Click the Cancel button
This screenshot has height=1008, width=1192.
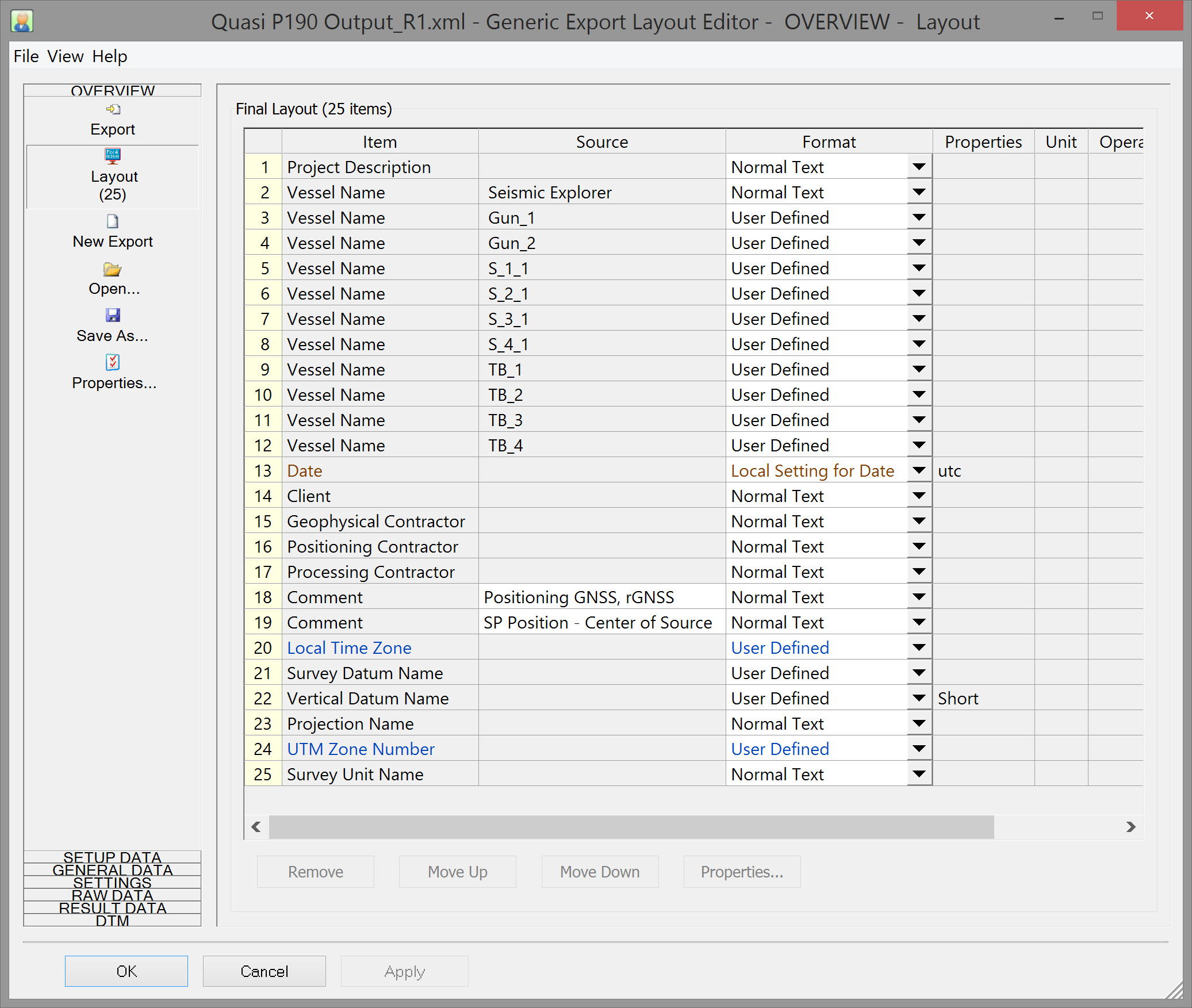(264, 971)
